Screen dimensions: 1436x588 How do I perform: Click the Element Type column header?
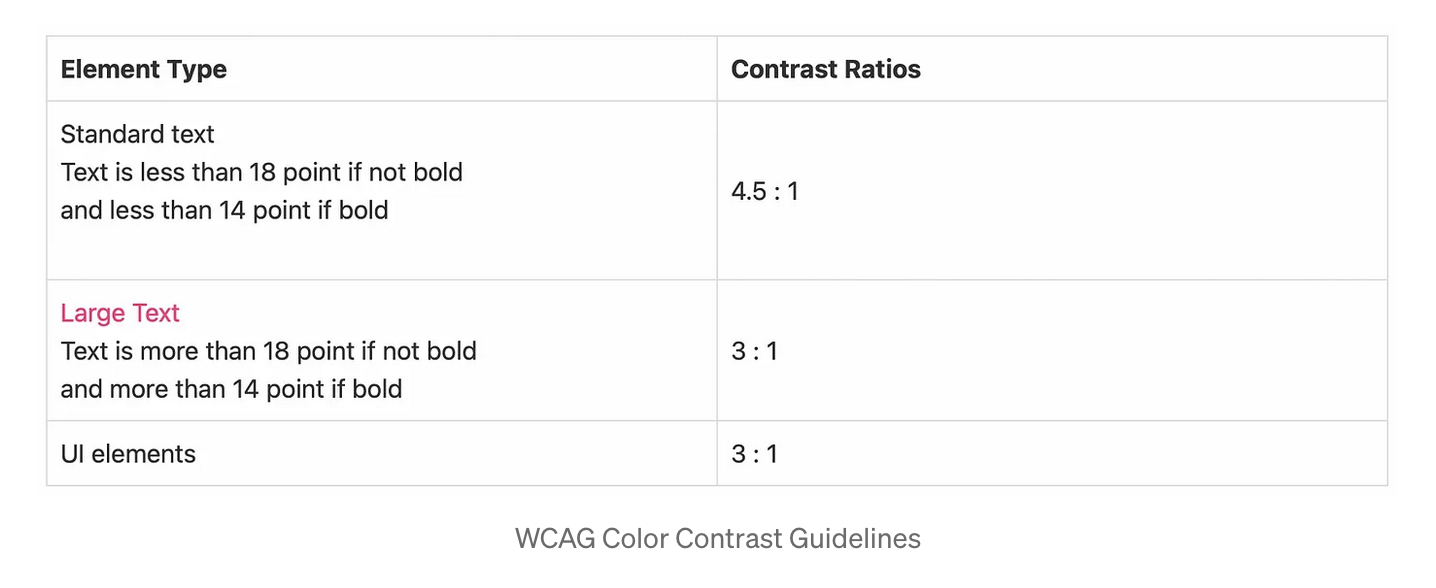coord(144,69)
